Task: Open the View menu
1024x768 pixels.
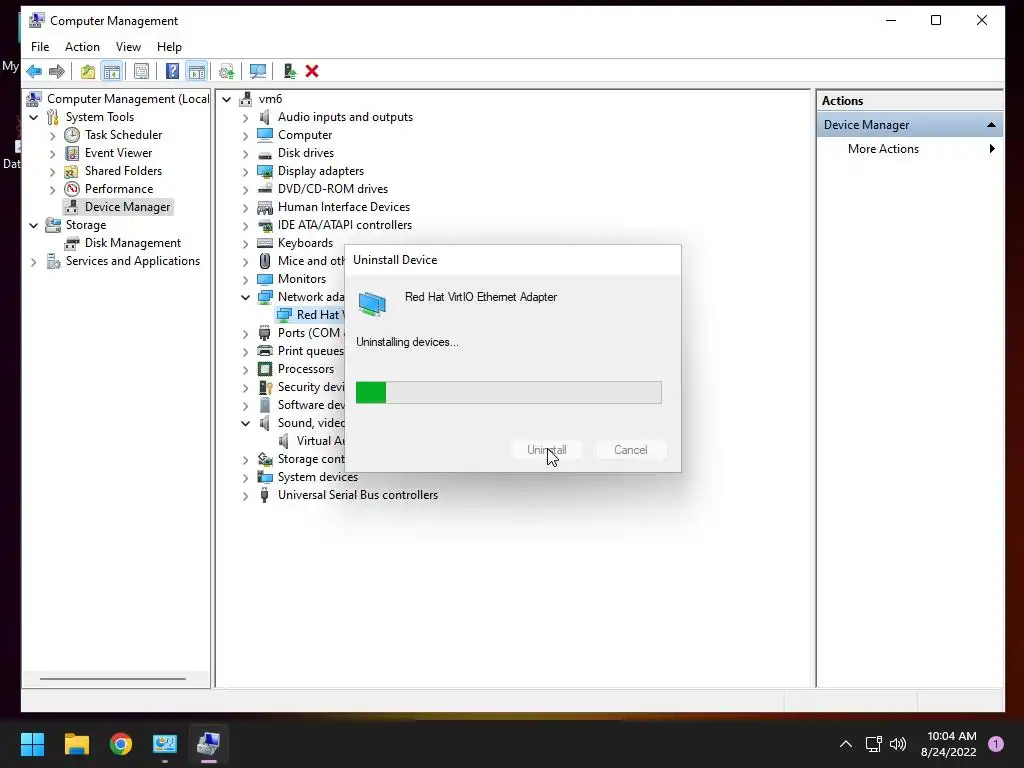Action: pos(128,47)
